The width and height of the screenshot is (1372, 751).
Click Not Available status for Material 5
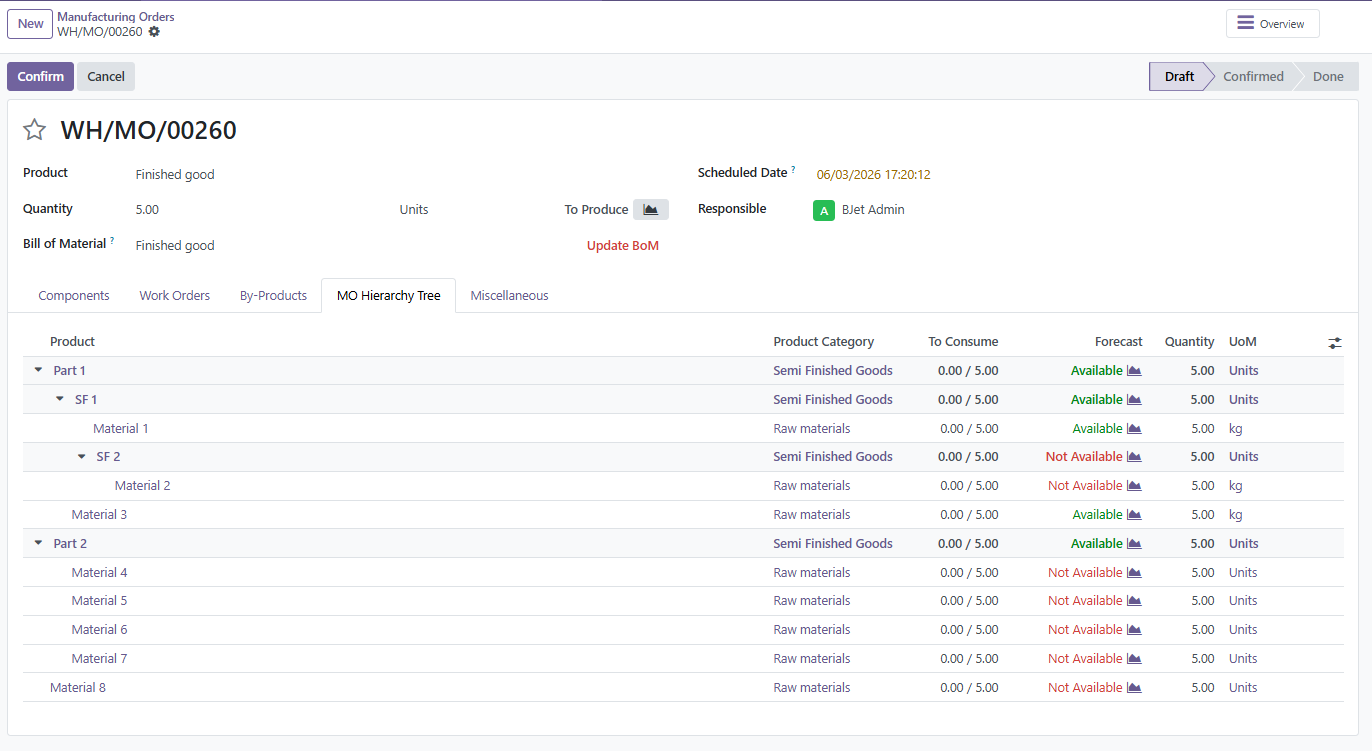(1085, 600)
